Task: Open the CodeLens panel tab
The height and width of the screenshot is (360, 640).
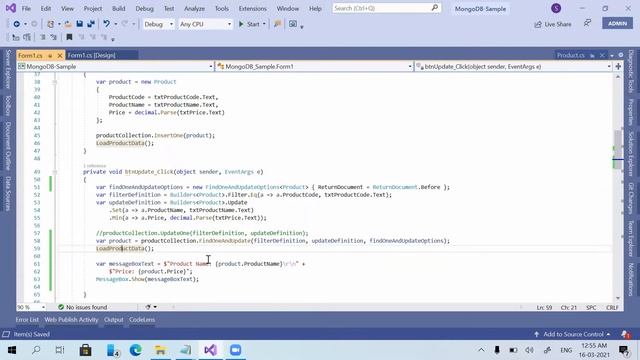Action: [x=142, y=320]
